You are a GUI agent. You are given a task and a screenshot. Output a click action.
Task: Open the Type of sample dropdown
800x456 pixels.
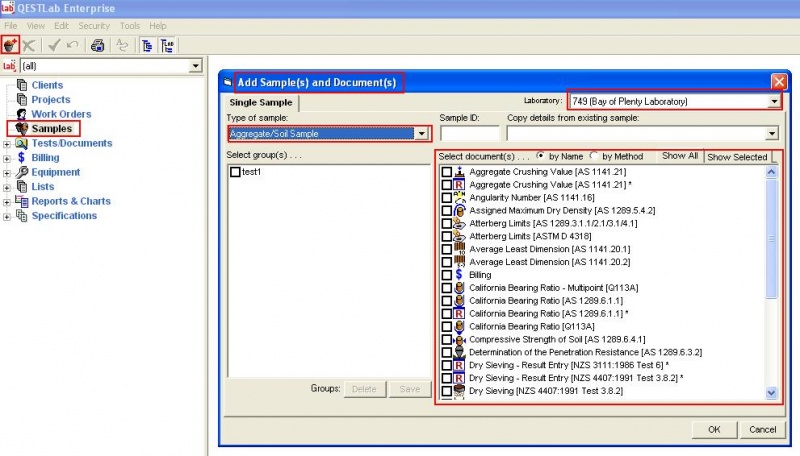click(x=422, y=133)
